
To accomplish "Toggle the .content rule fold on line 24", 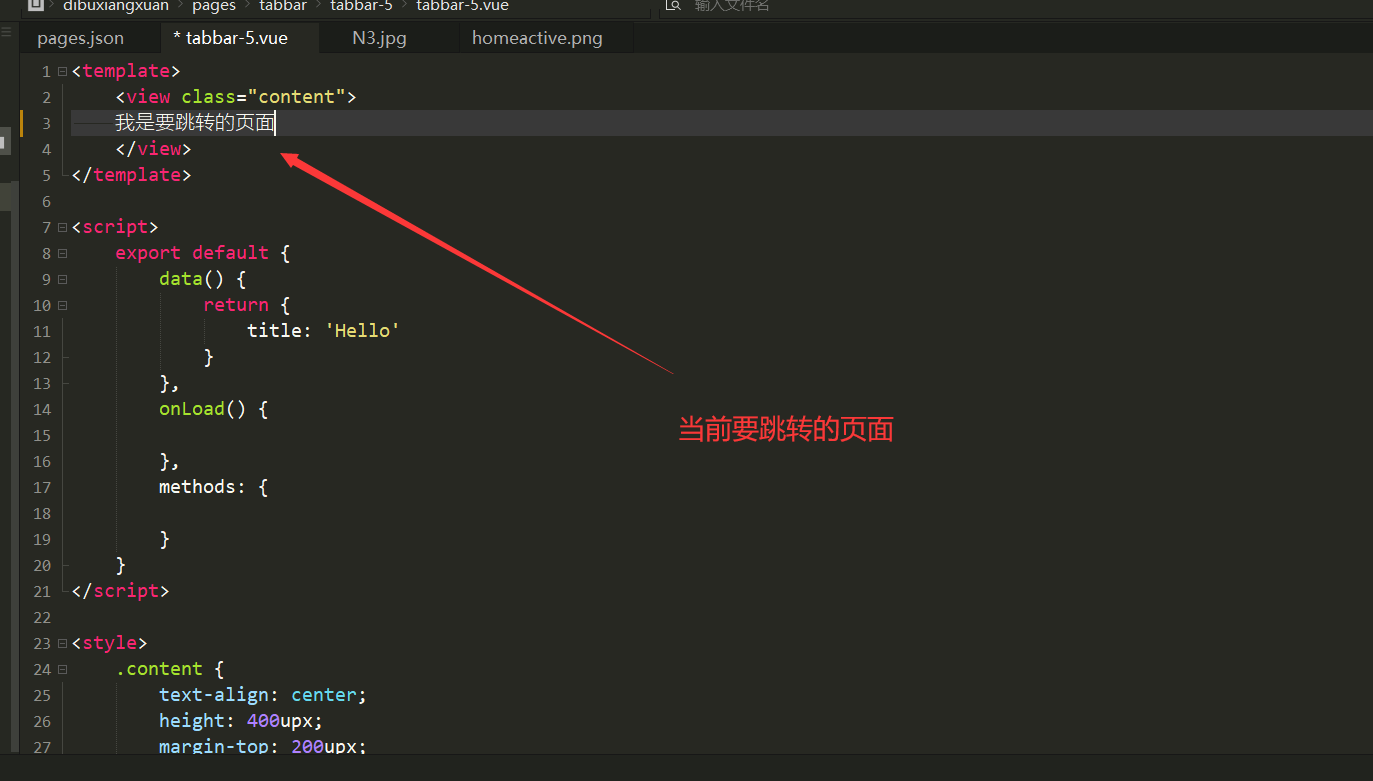I will [60, 668].
